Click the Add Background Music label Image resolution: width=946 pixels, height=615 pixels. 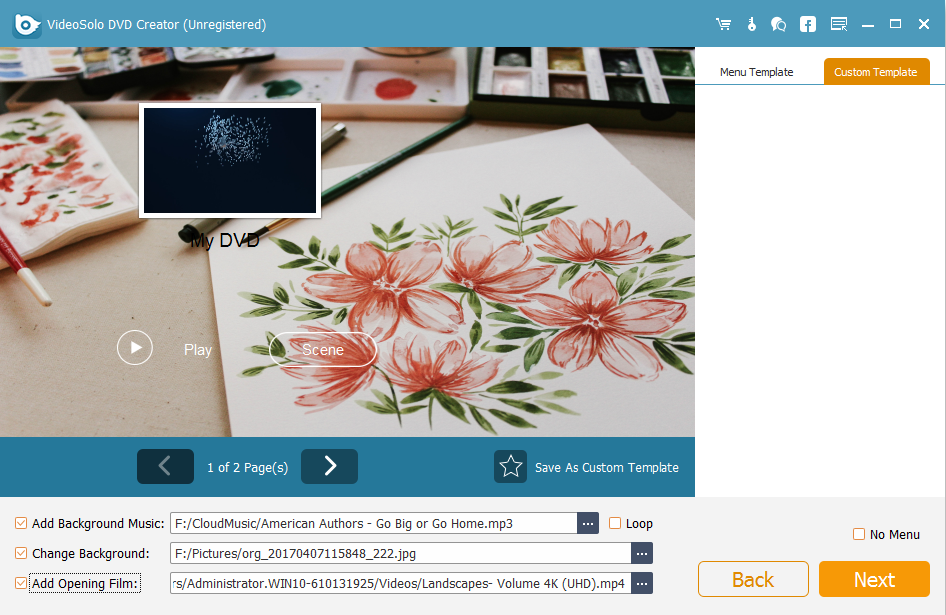pos(98,523)
